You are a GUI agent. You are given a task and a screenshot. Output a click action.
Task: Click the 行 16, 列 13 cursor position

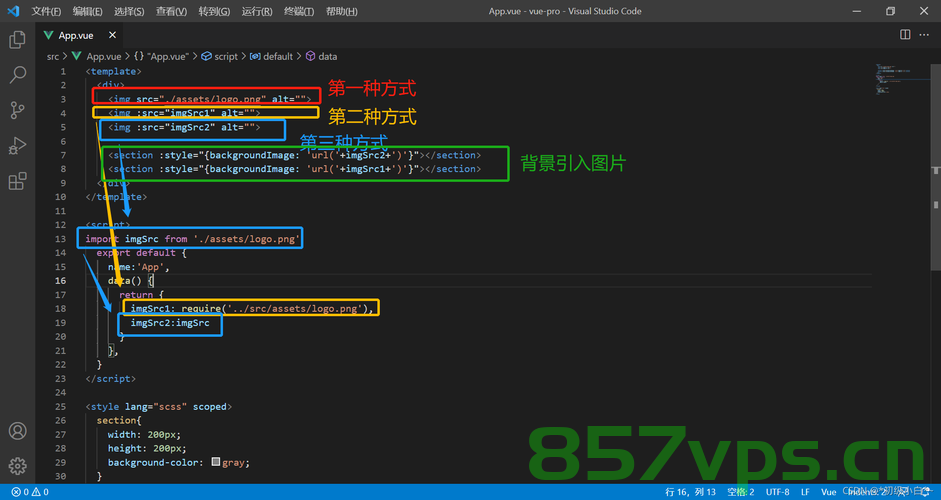pyautogui.click(x=690, y=492)
